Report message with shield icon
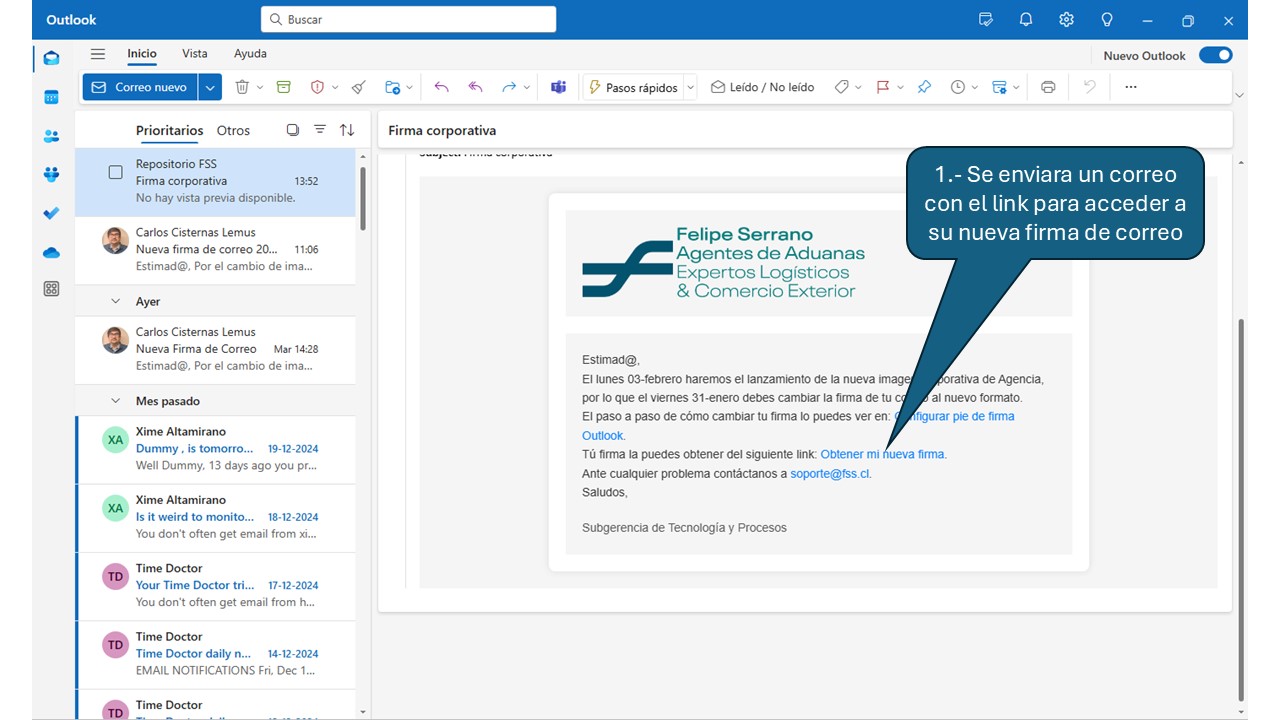1280x720 pixels. pos(317,87)
